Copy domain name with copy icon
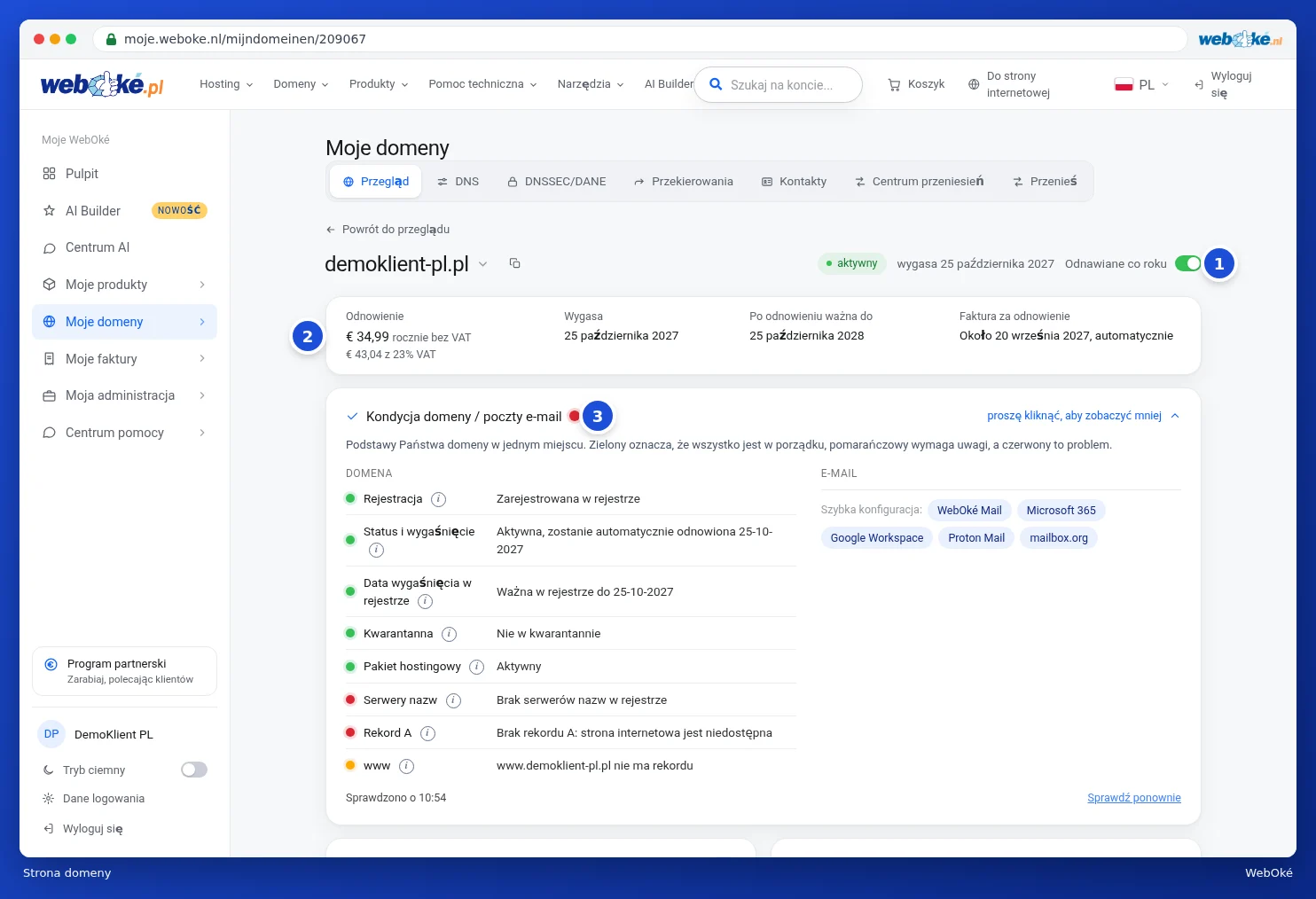 pos(514,263)
